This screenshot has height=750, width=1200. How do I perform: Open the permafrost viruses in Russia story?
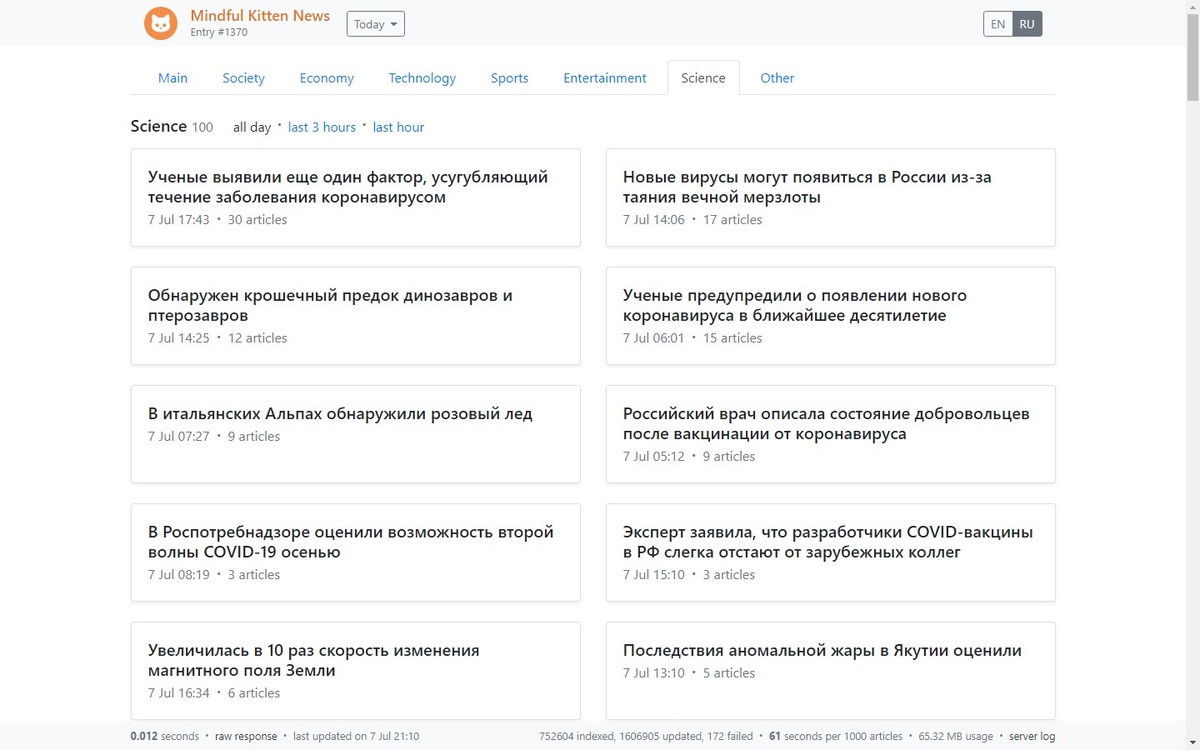pyautogui.click(x=807, y=187)
